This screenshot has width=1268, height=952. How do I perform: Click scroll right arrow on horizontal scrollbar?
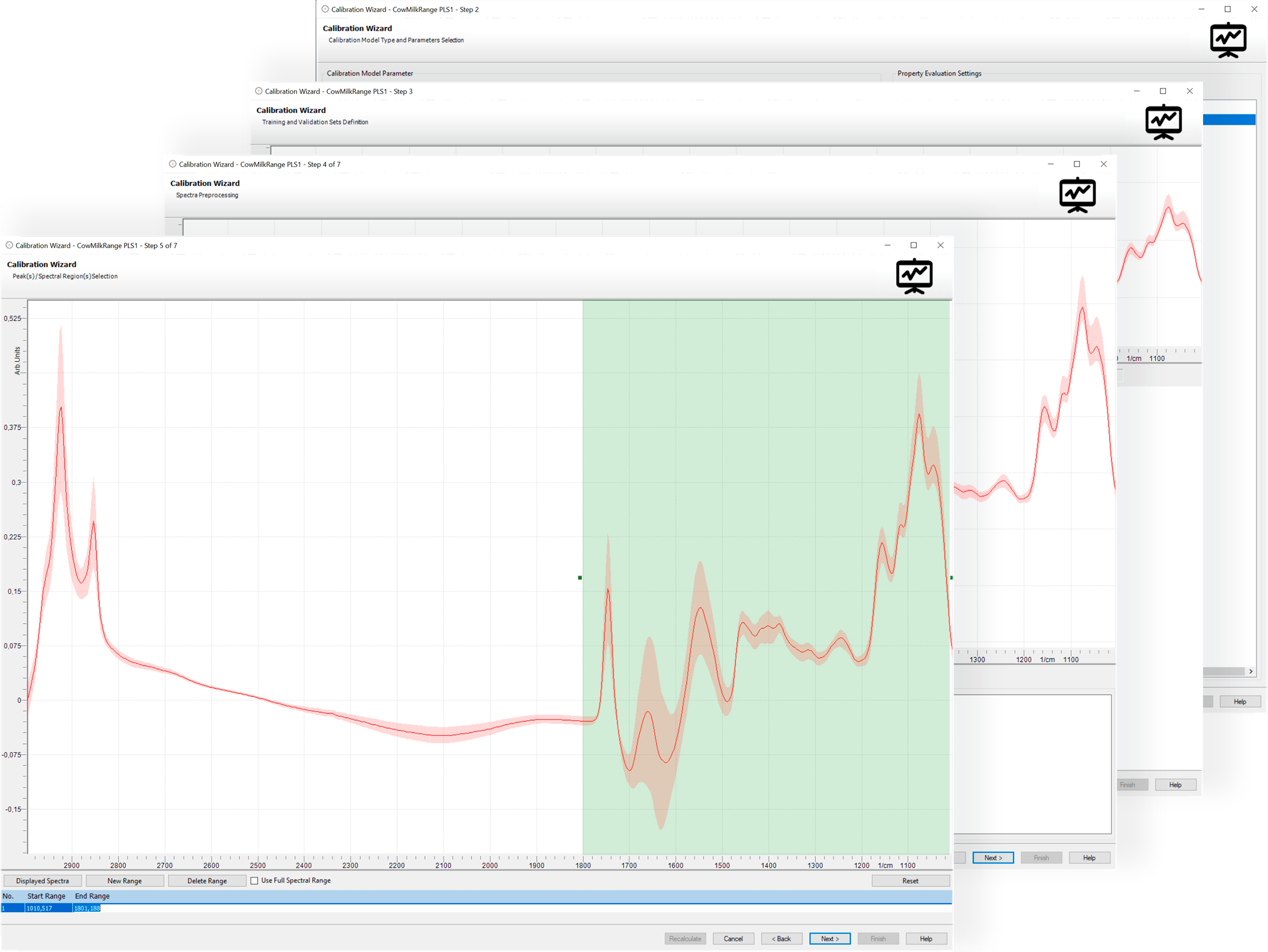(x=1250, y=672)
